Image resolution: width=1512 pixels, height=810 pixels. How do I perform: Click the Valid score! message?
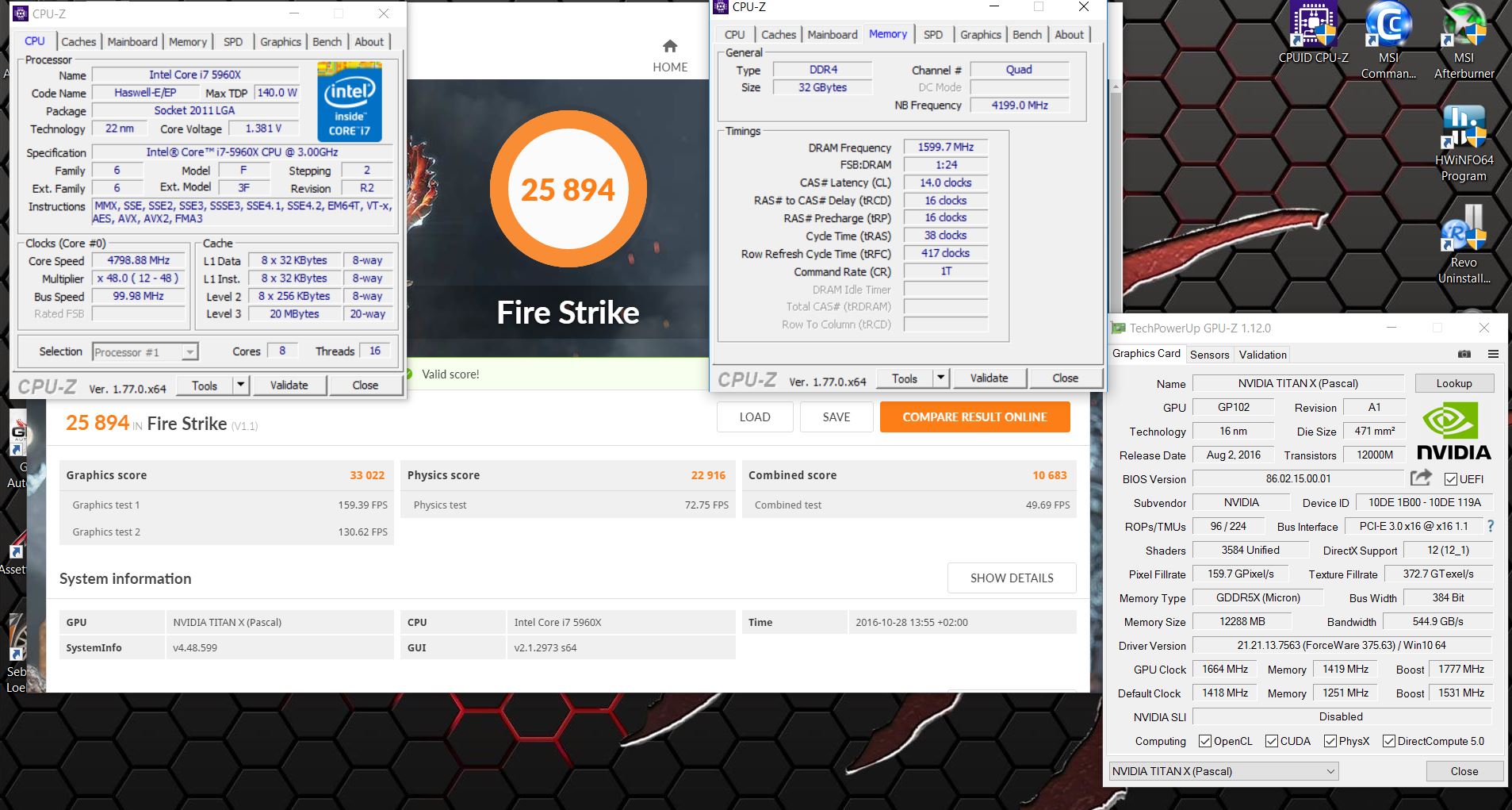tap(450, 374)
